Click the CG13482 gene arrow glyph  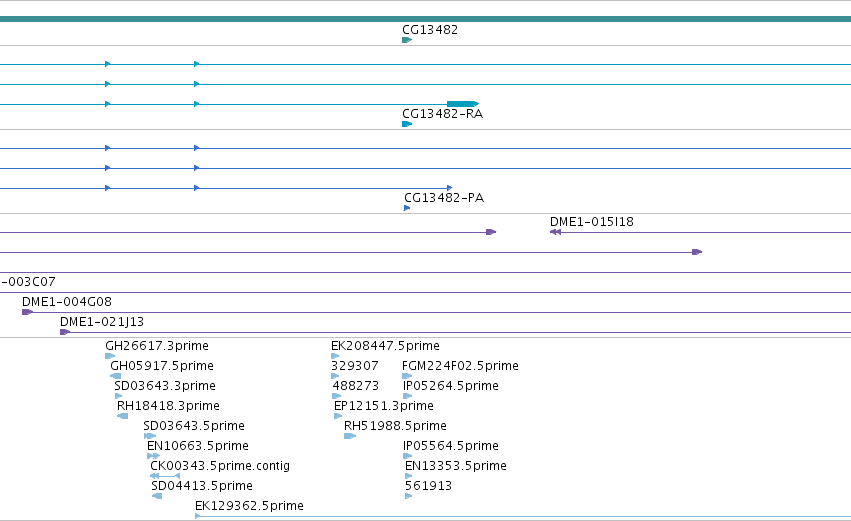pos(407,40)
